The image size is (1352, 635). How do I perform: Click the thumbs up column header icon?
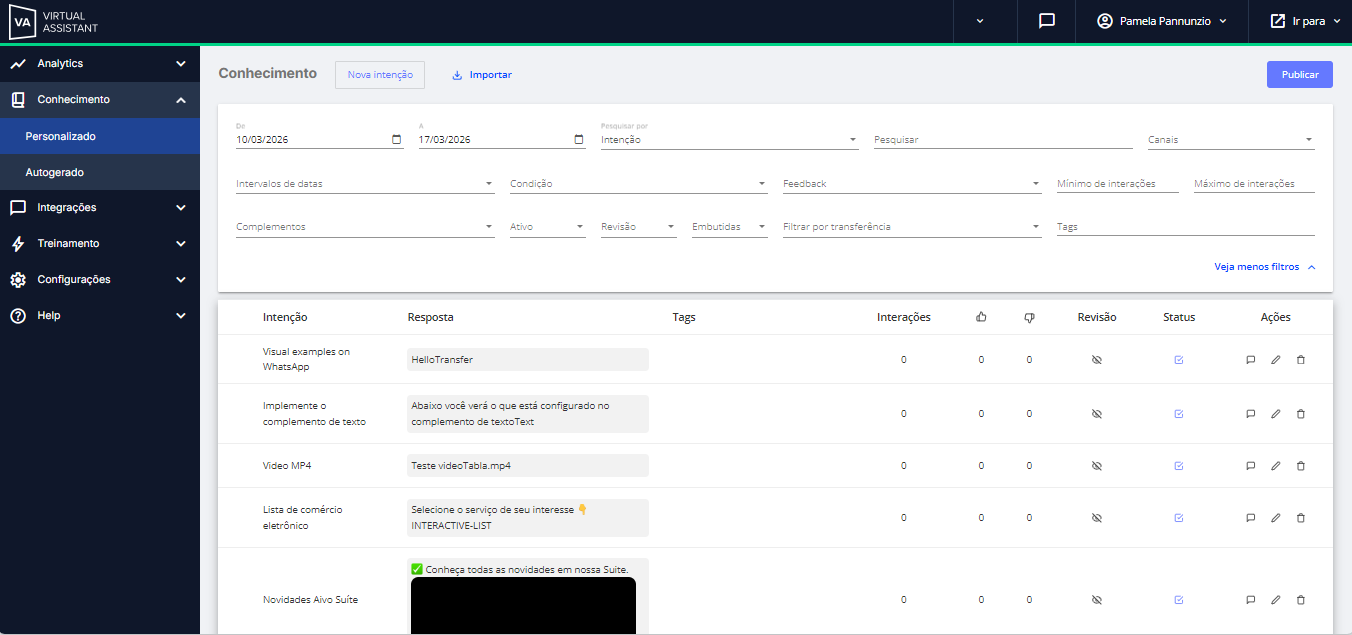click(x=981, y=317)
